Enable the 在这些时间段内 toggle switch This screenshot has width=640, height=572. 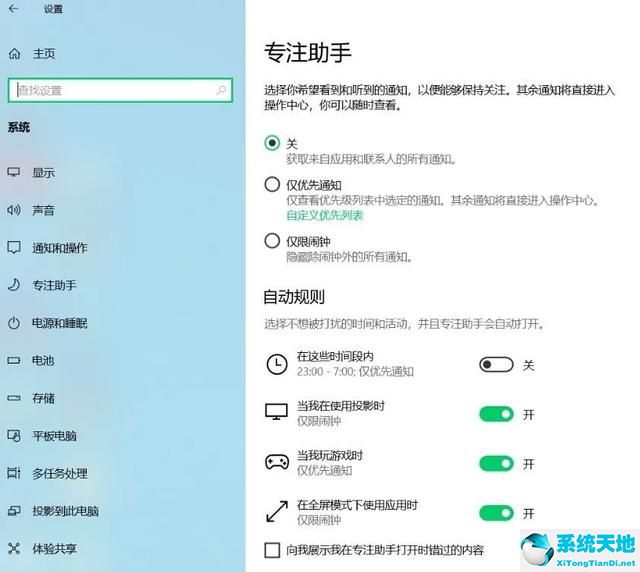click(x=496, y=365)
